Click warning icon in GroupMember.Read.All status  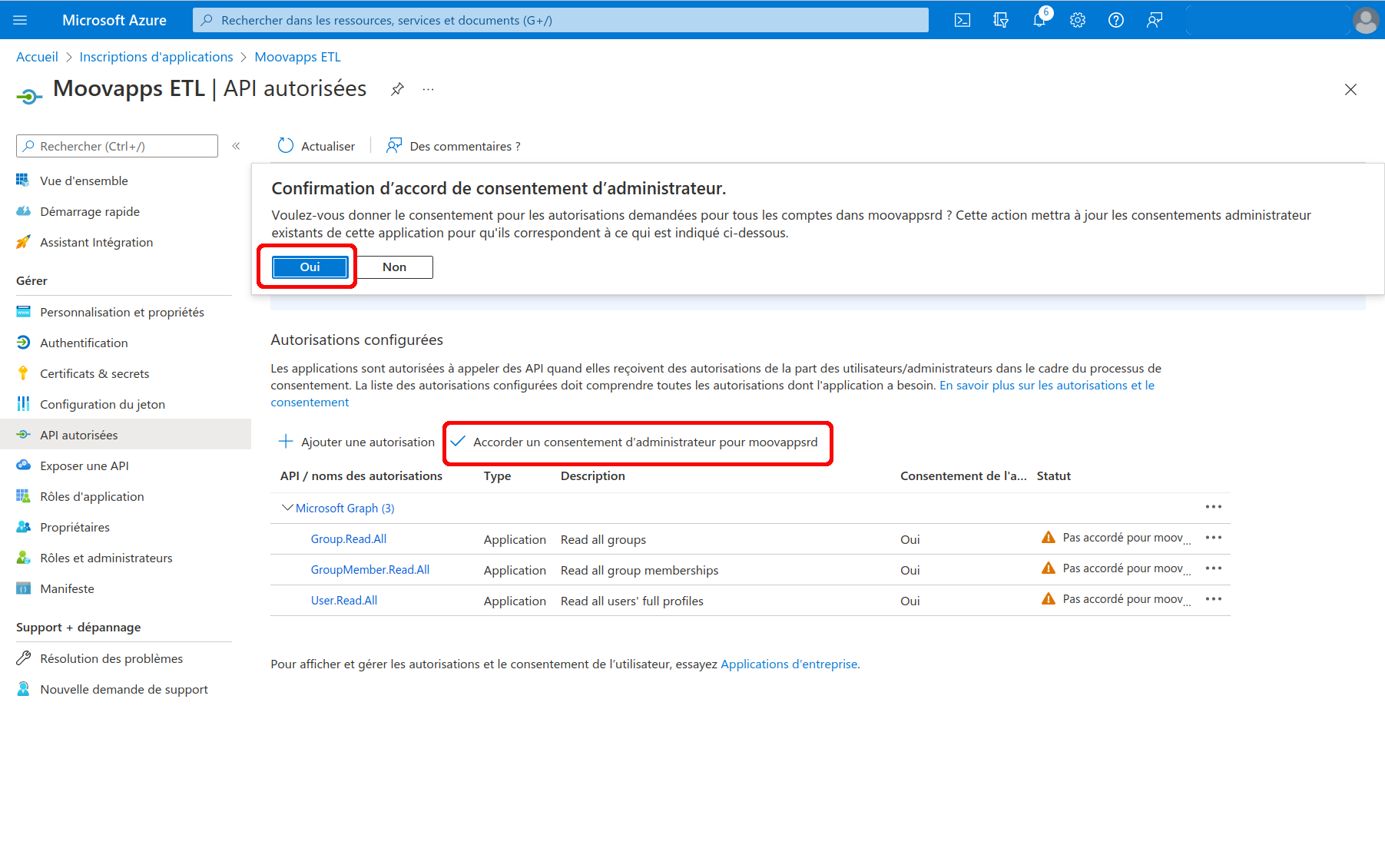pyautogui.click(x=1048, y=568)
